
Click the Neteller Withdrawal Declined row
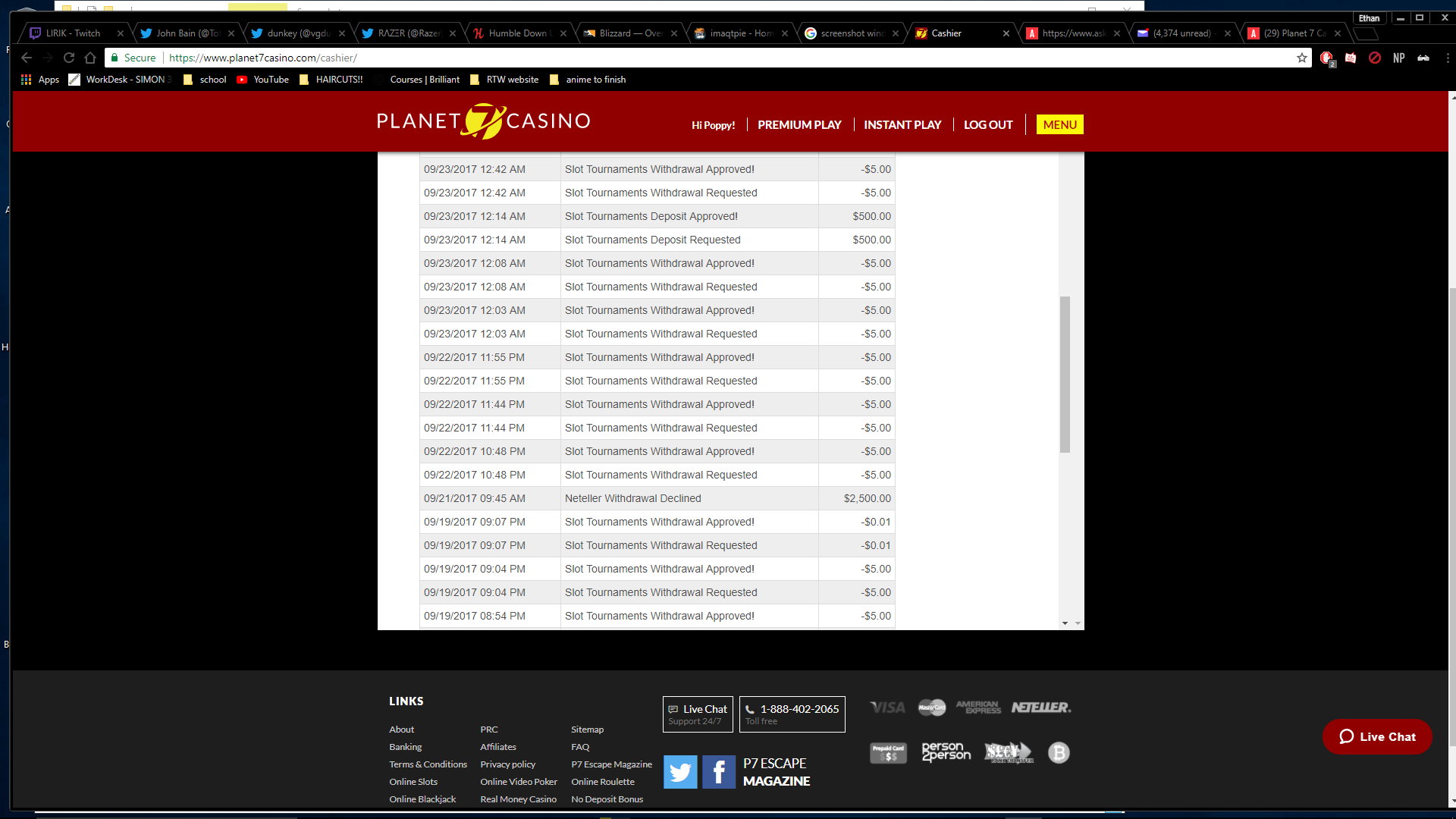pos(657,498)
